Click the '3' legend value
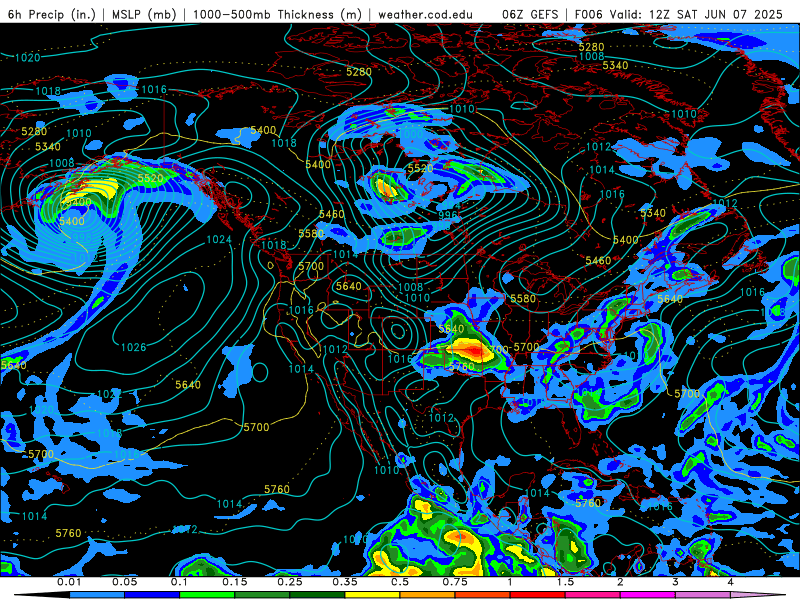 676,582
